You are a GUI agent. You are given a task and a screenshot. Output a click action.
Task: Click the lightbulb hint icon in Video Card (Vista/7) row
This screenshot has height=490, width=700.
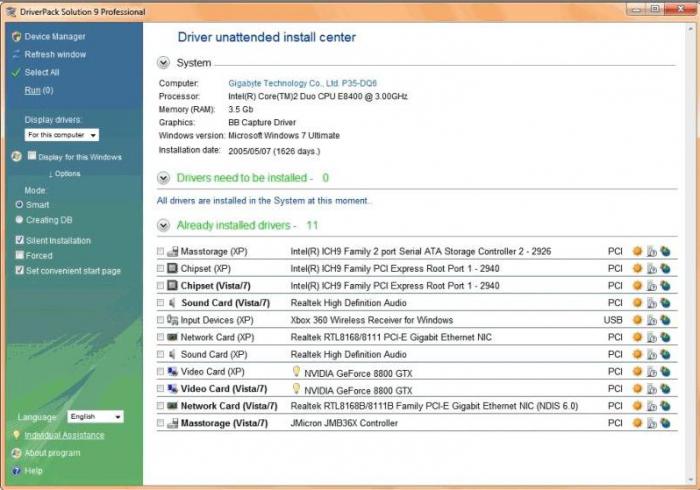point(296,388)
